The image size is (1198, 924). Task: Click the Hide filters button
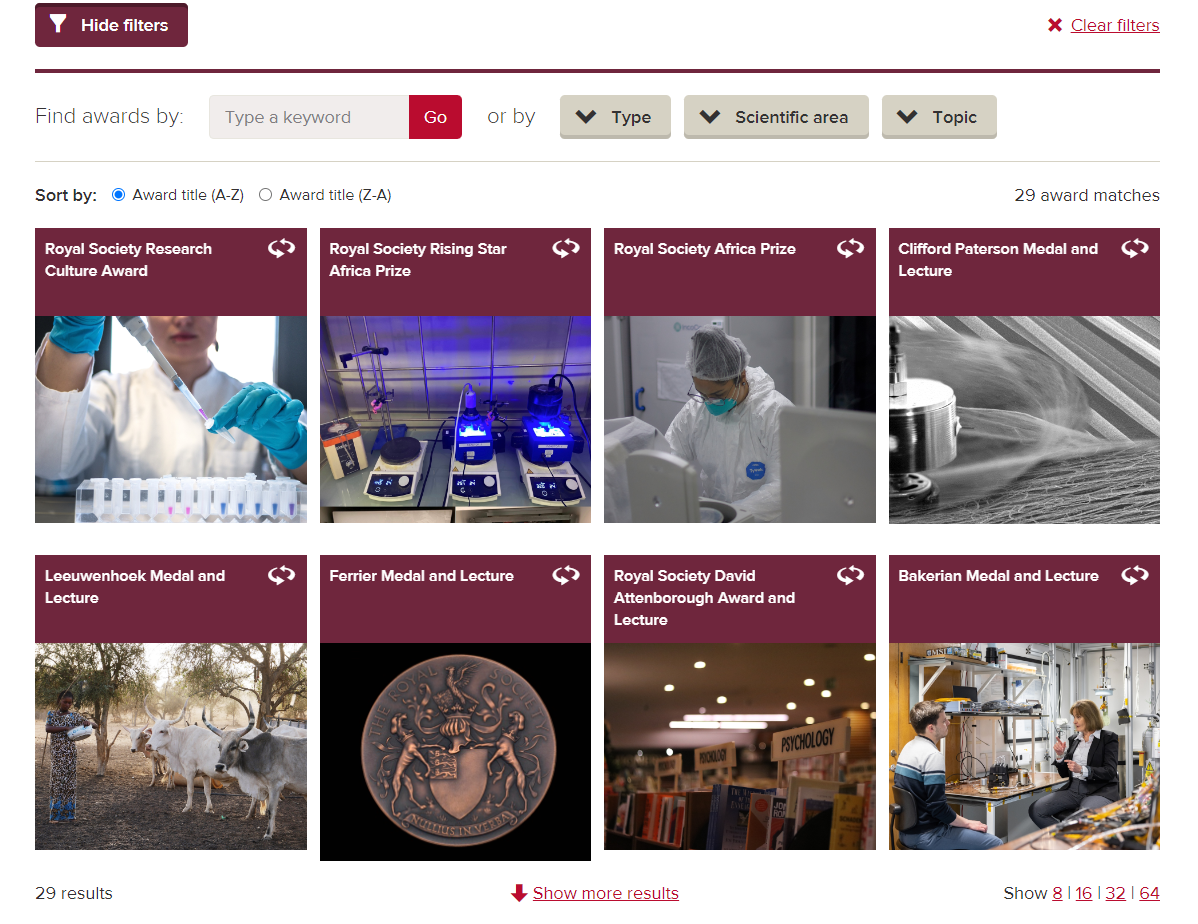pyautogui.click(x=112, y=25)
